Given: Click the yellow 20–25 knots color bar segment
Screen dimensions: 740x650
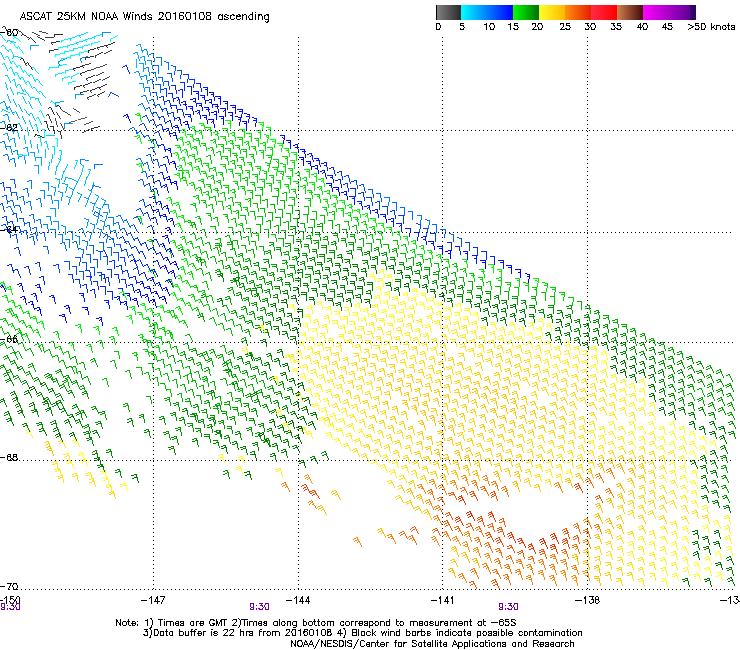Looking at the screenshot, I should click(x=552, y=12).
